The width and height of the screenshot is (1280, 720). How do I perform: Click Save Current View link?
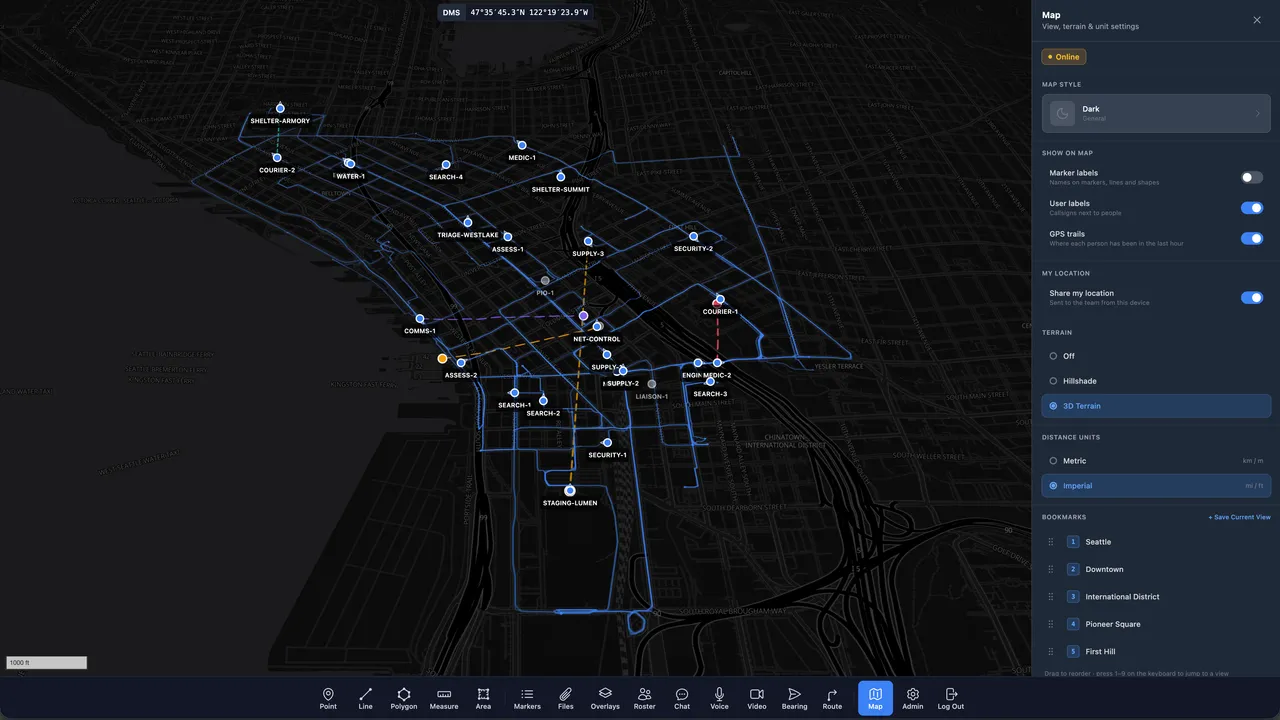click(x=1239, y=517)
